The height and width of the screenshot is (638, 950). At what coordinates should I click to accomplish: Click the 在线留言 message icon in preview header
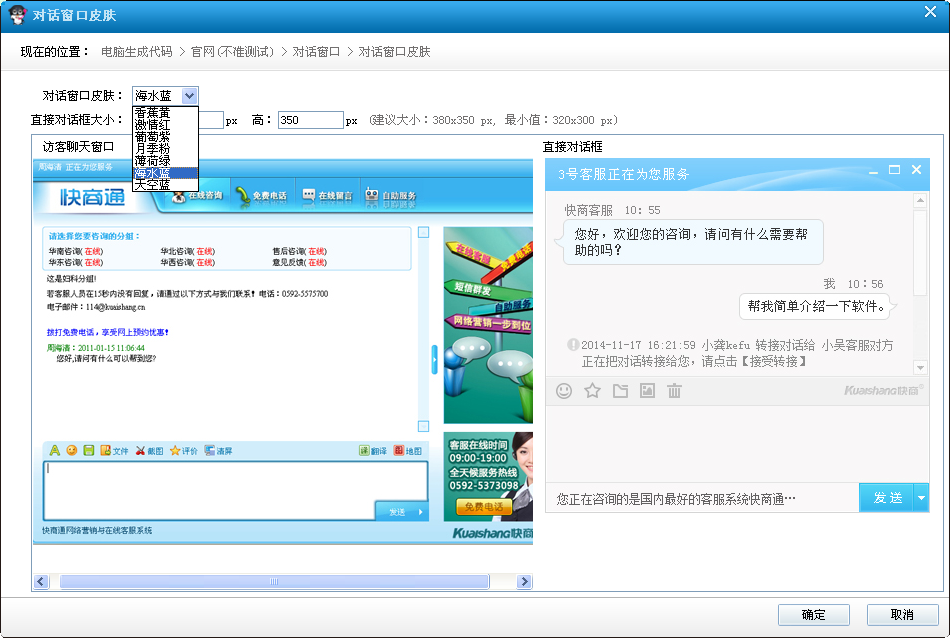309,196
